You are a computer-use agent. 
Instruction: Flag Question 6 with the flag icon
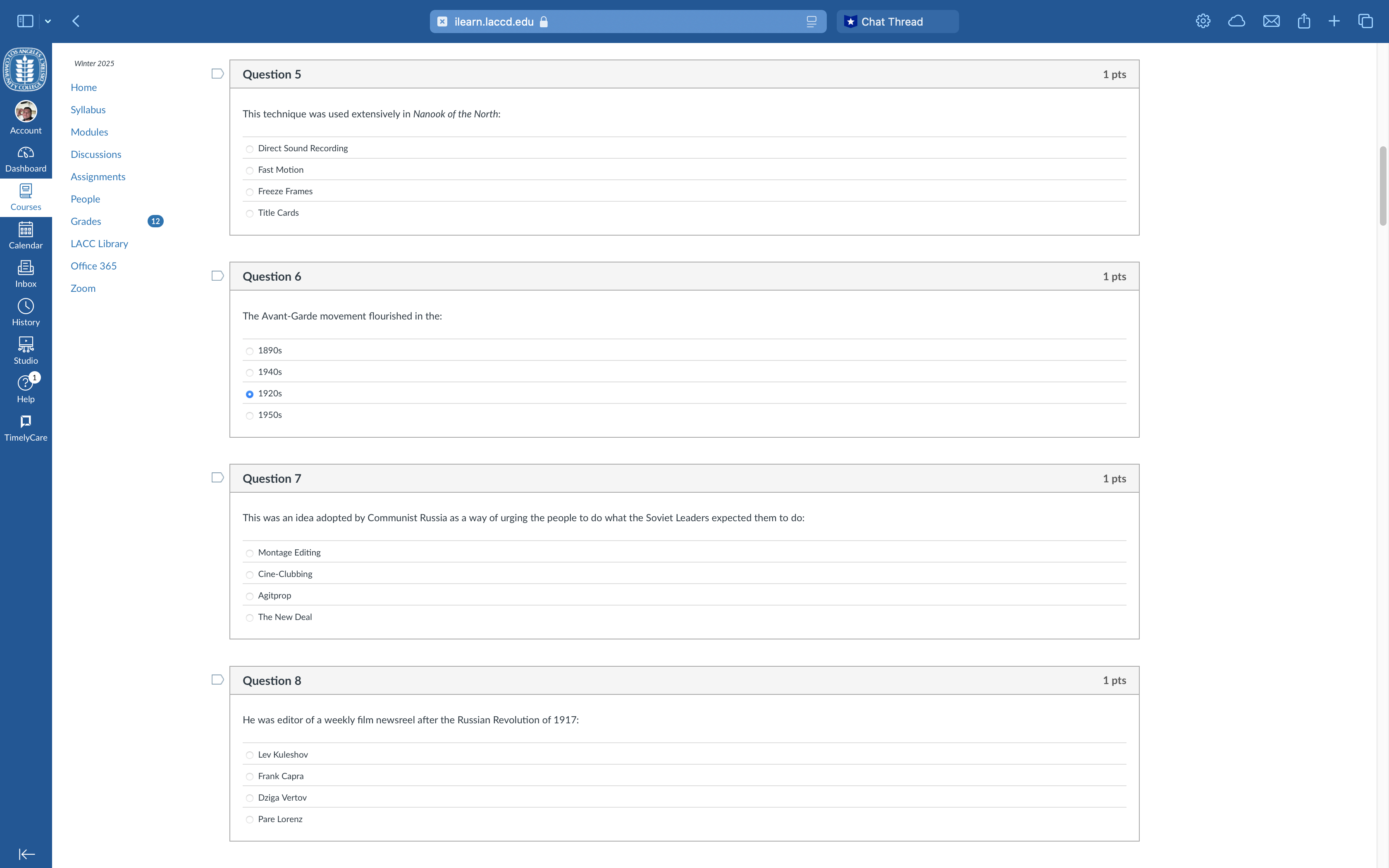(217, 276)
